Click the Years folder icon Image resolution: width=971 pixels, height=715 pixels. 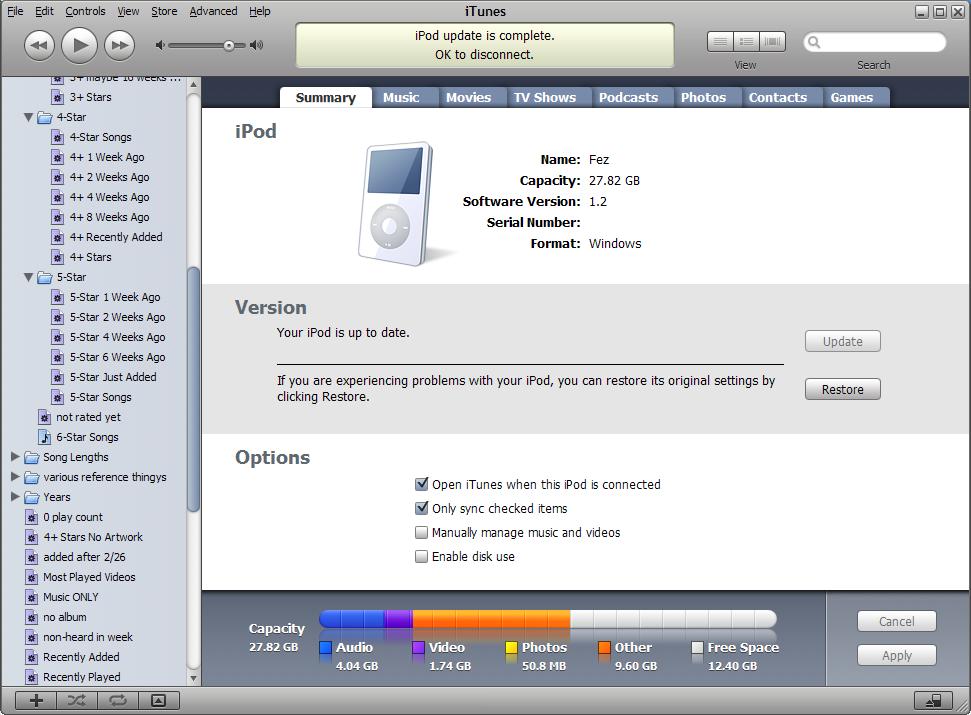coord(32,497)
